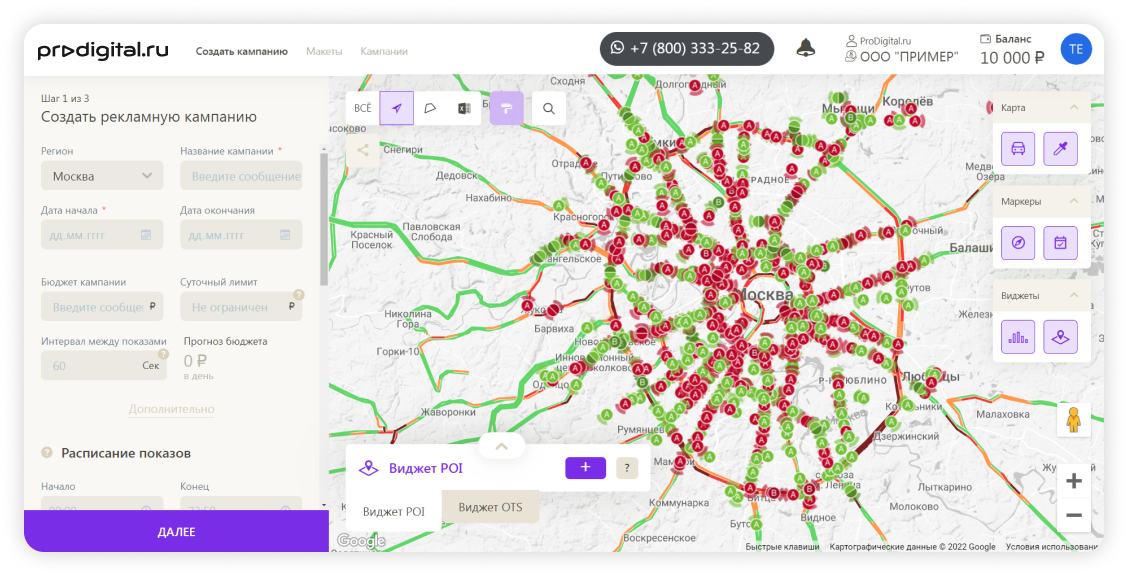Click the ДАЛЕЕ button
The height and width of the screenshot is (576, 1128).
pyautogui.click(x=176, y=531)
